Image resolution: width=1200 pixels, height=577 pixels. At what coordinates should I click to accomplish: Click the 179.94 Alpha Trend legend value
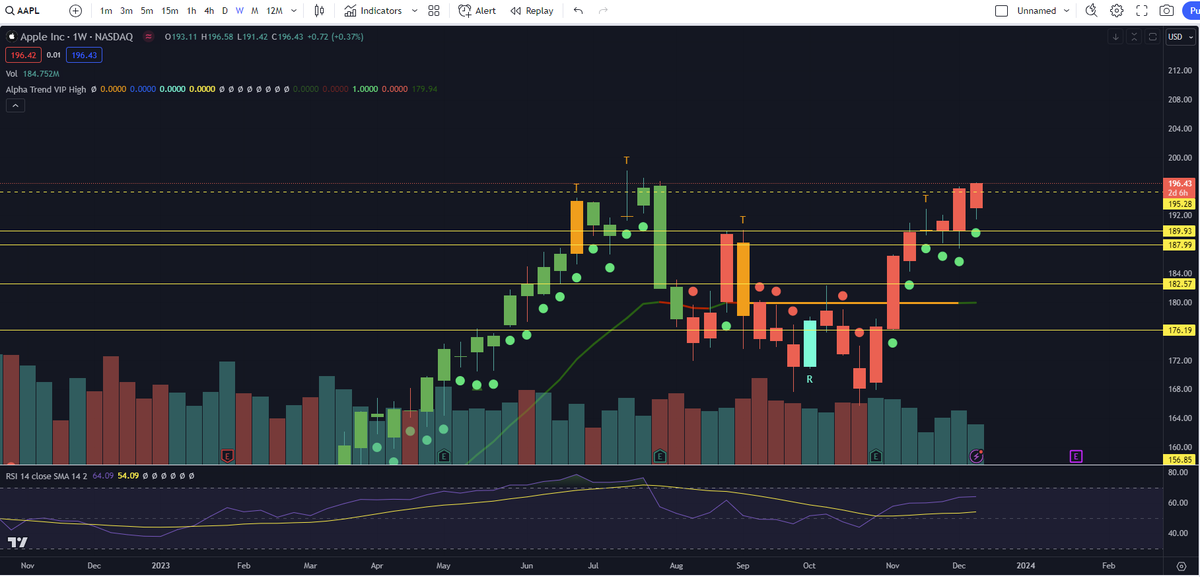click(424, 89)
